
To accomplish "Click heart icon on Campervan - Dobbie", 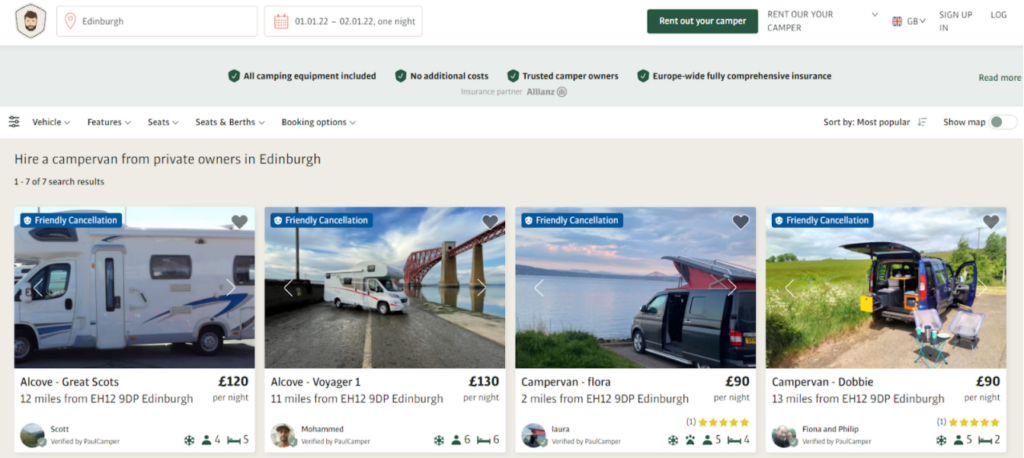I will pos(991,222).
